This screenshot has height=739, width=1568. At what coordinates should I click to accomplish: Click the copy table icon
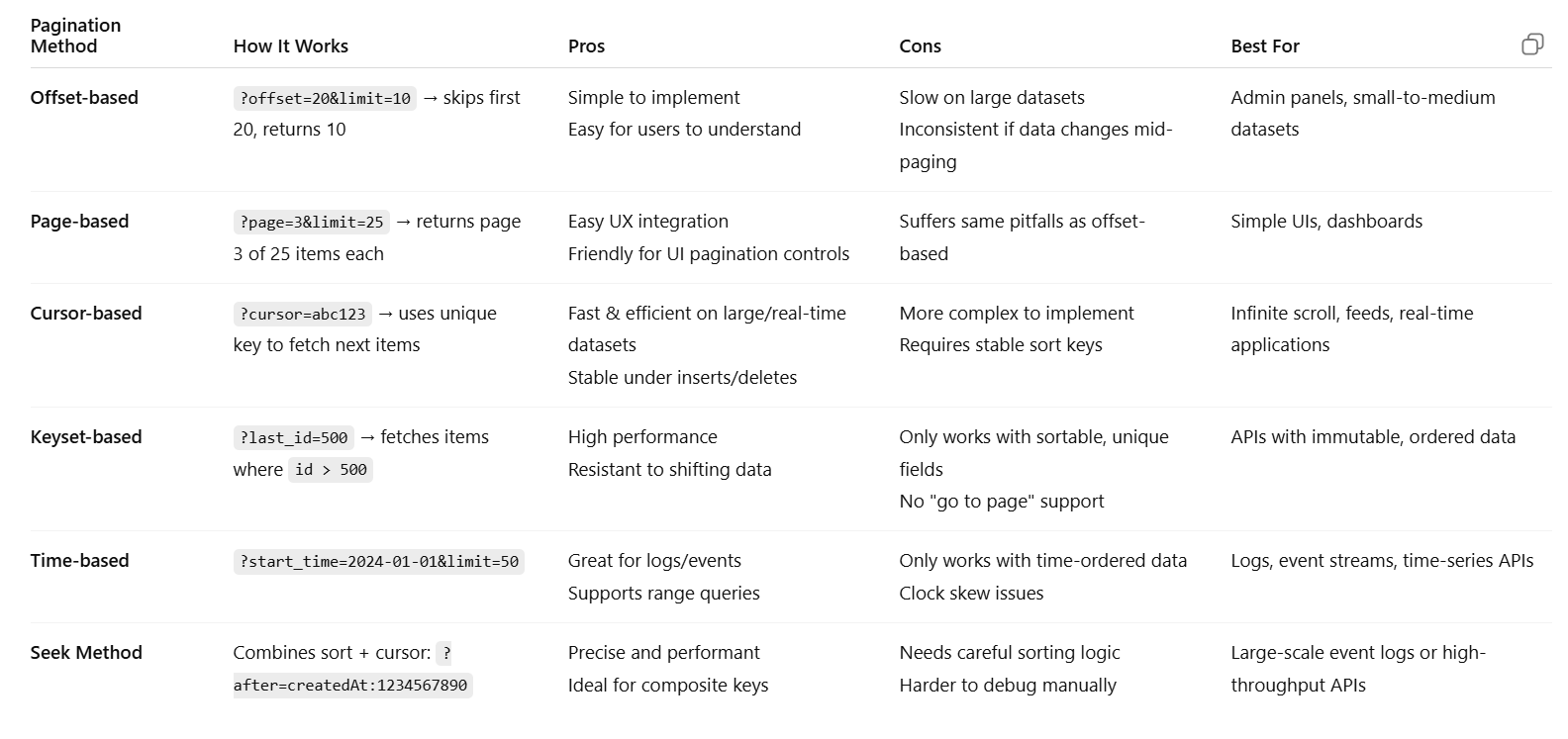point(1531,45)
